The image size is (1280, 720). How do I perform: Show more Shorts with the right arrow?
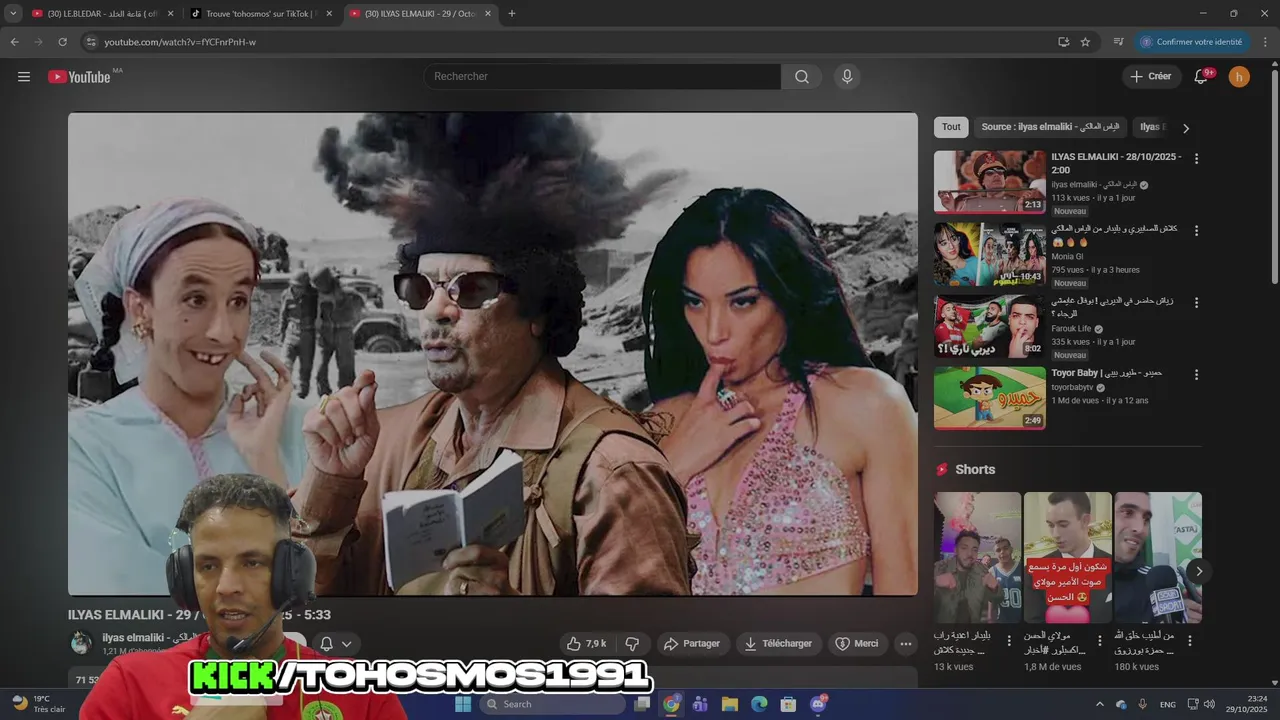pyautogui.click(x=1199, y=571)
